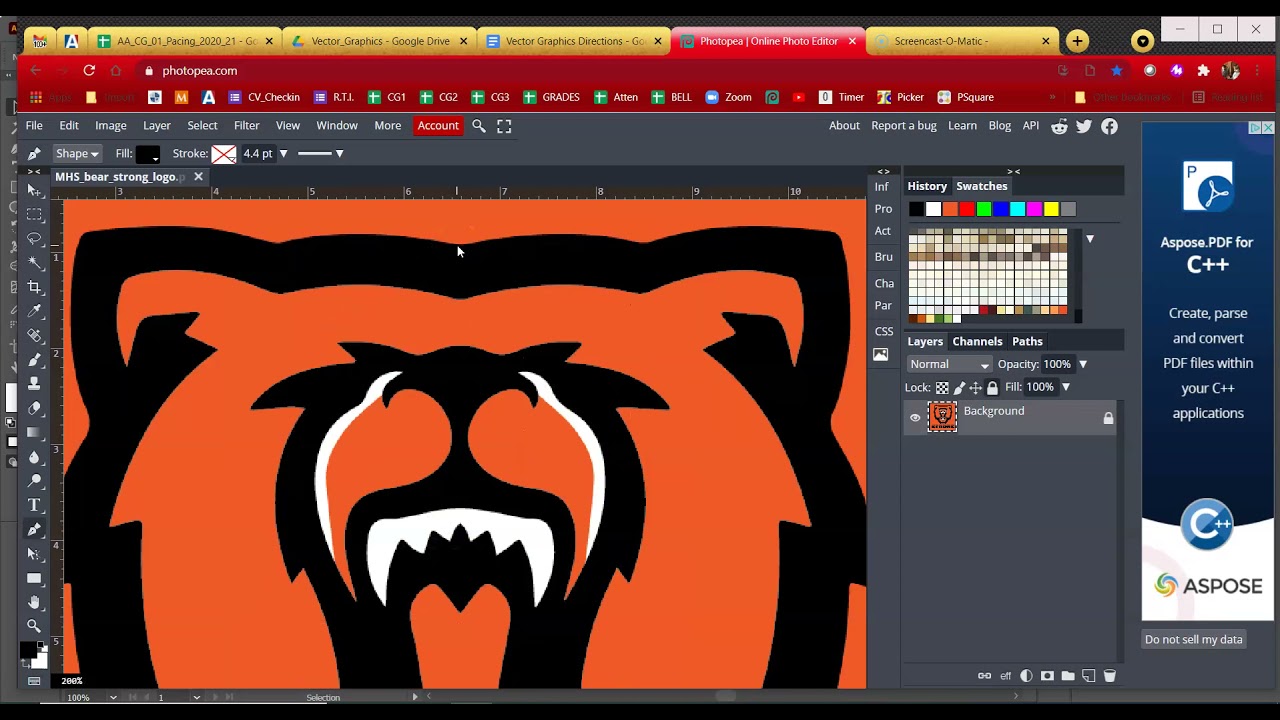Toggle Quick Mask mode below color swatches
Image resolution: width=1280 pixels, height=720 pixels.
coord(34,681)
